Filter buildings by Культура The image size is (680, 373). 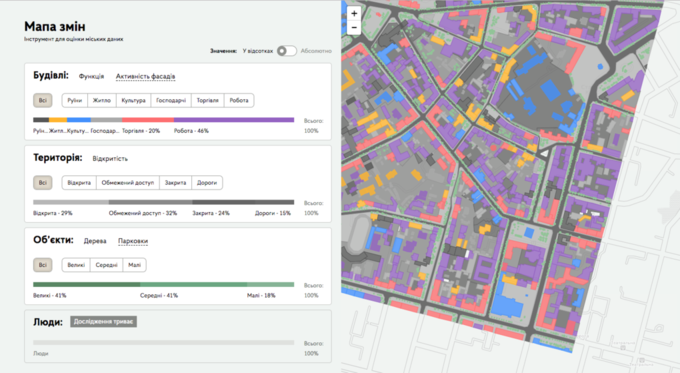click(133, 100)
